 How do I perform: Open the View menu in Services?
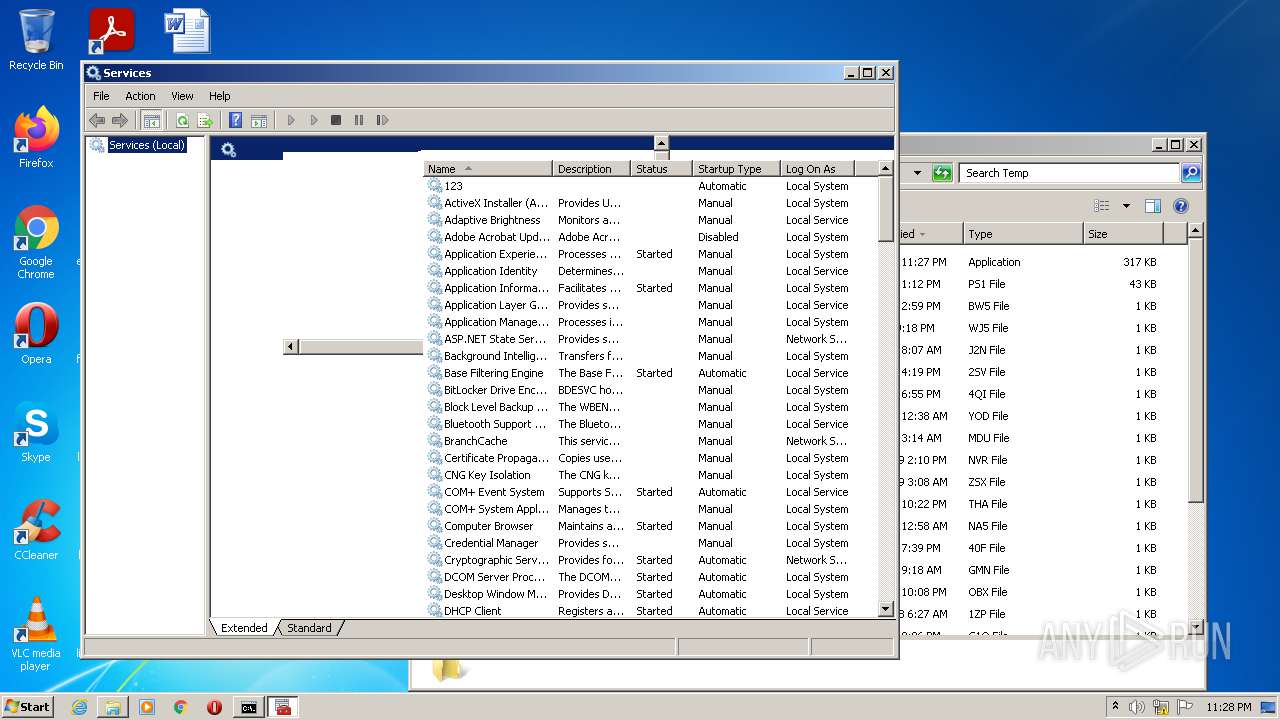182,96
